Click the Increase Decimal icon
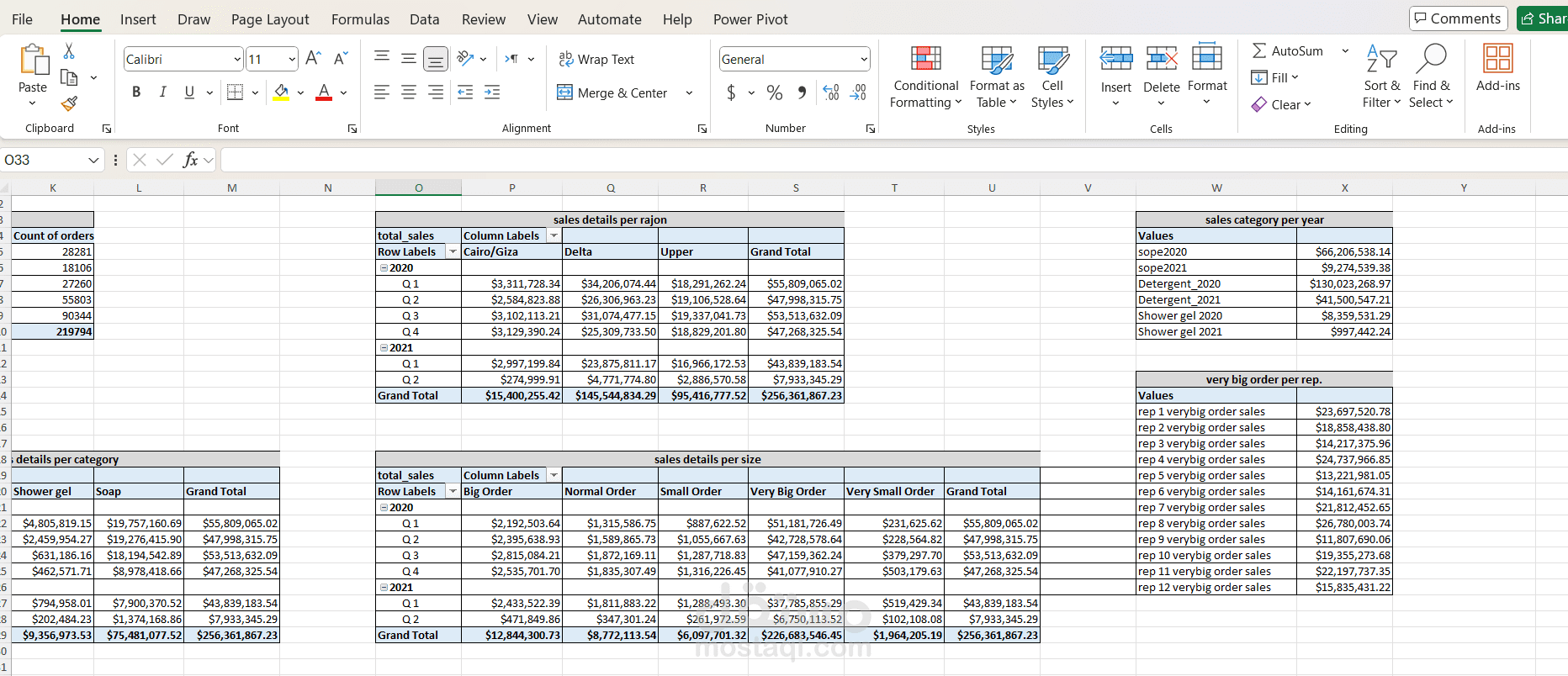Screen dimensions: 1568x676 pyautogui.click(x=831, y=92)
